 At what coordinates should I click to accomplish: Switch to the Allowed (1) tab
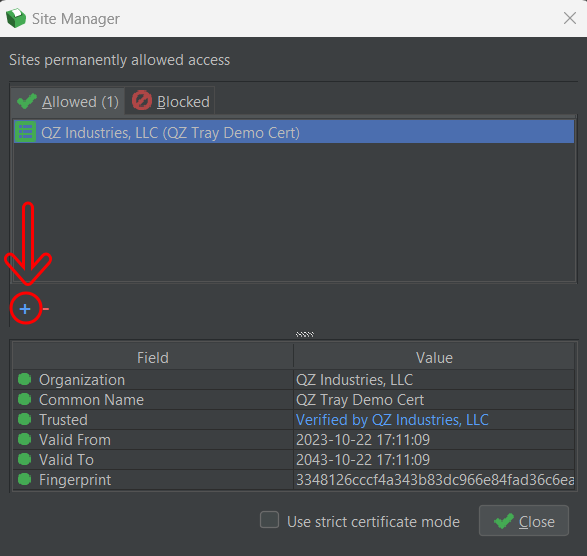click(x=67, y=101)
